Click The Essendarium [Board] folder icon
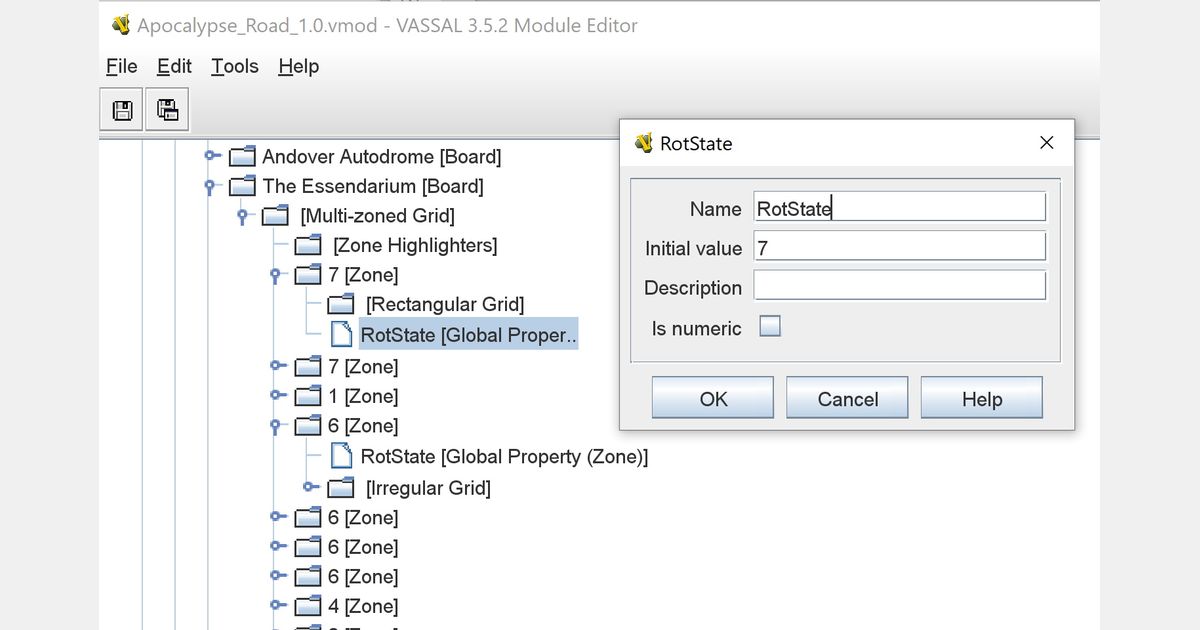 pos(241,186)
